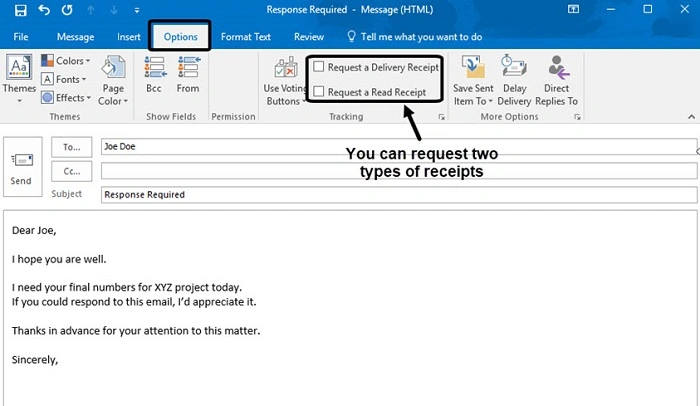
Task: Click Use Voting Buttons
Action: point(284,81)
